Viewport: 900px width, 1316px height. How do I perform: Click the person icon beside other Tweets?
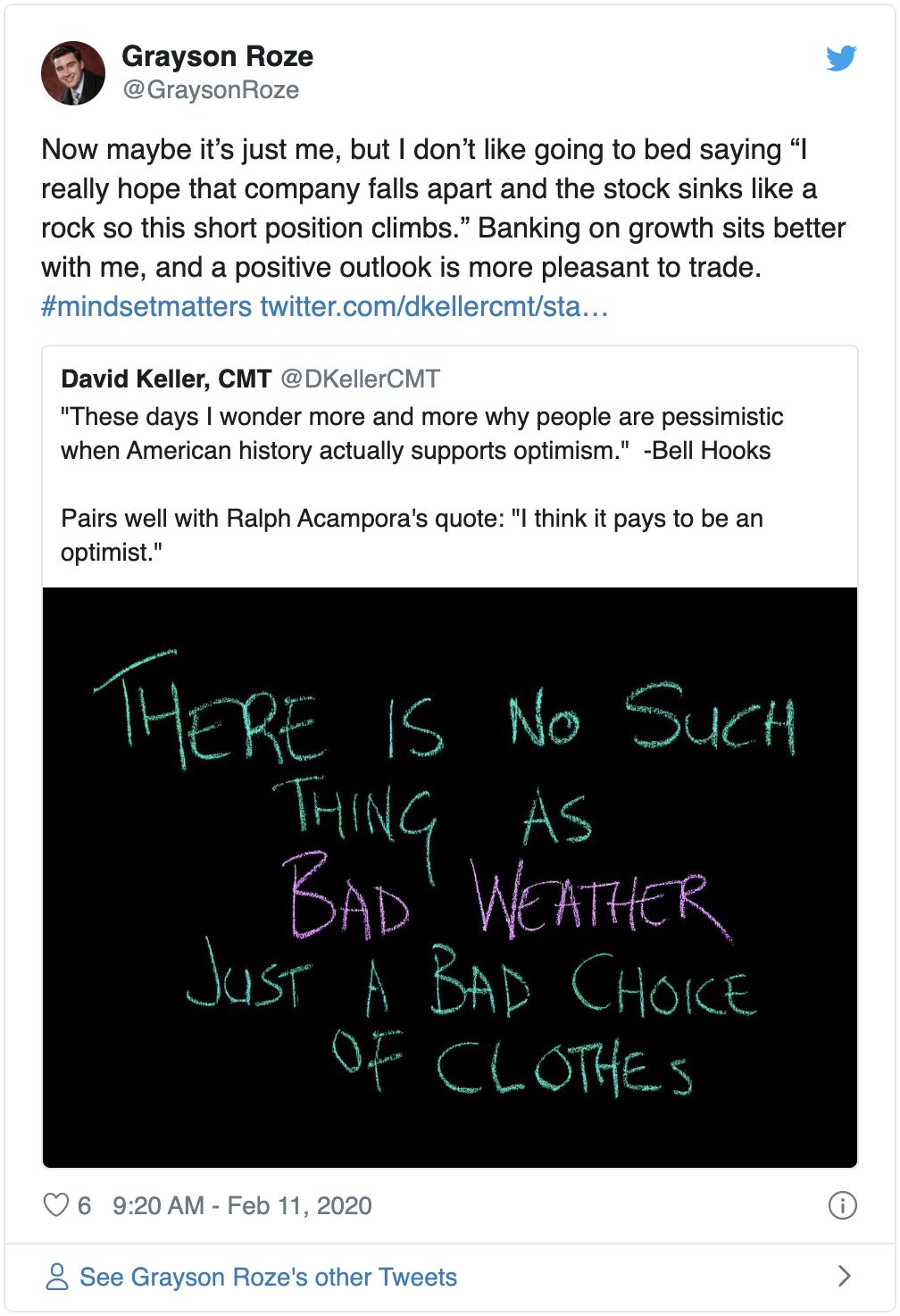(x=57, y=1277)
